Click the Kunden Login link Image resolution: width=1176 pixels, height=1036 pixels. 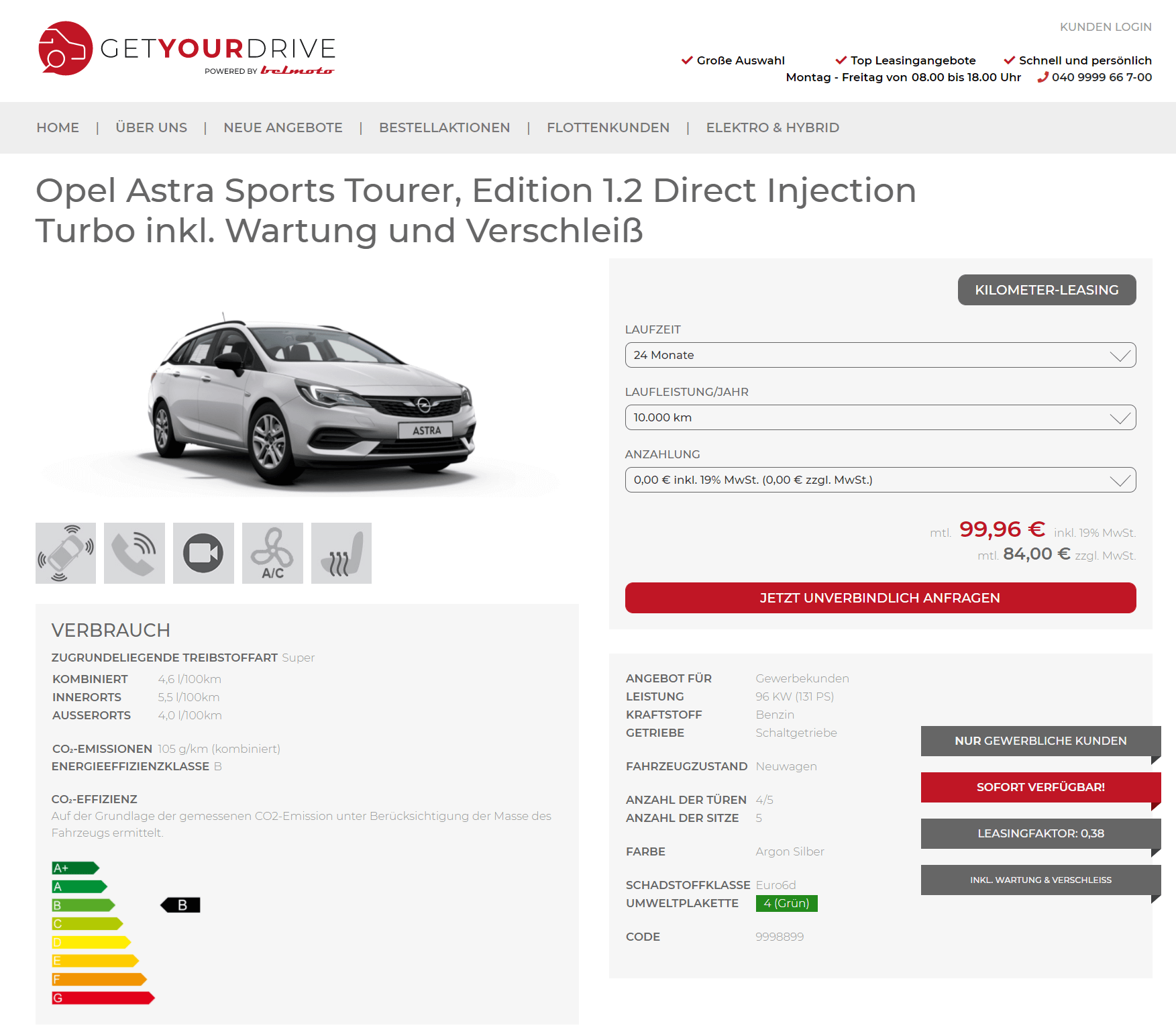click(x=1106, y=27)
